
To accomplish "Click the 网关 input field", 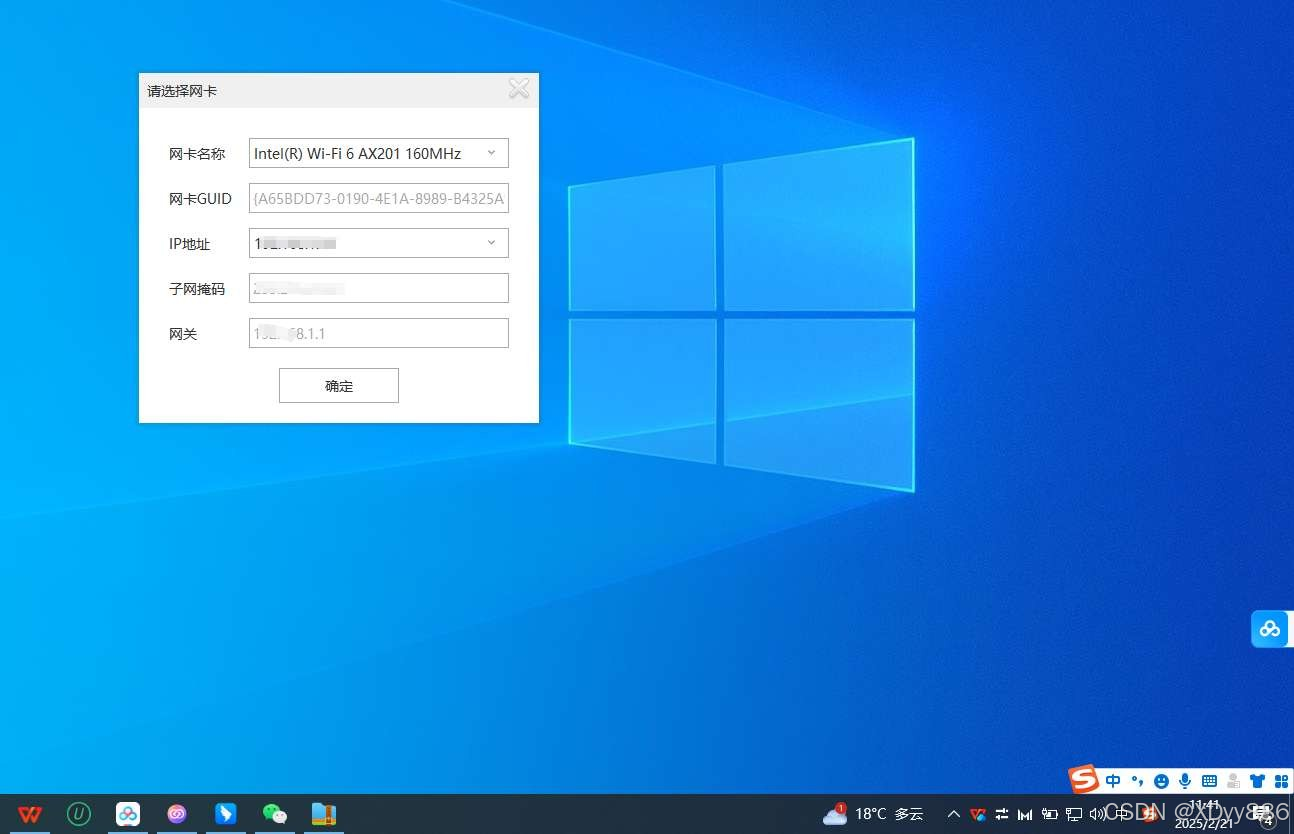I will tap(379, 333).
